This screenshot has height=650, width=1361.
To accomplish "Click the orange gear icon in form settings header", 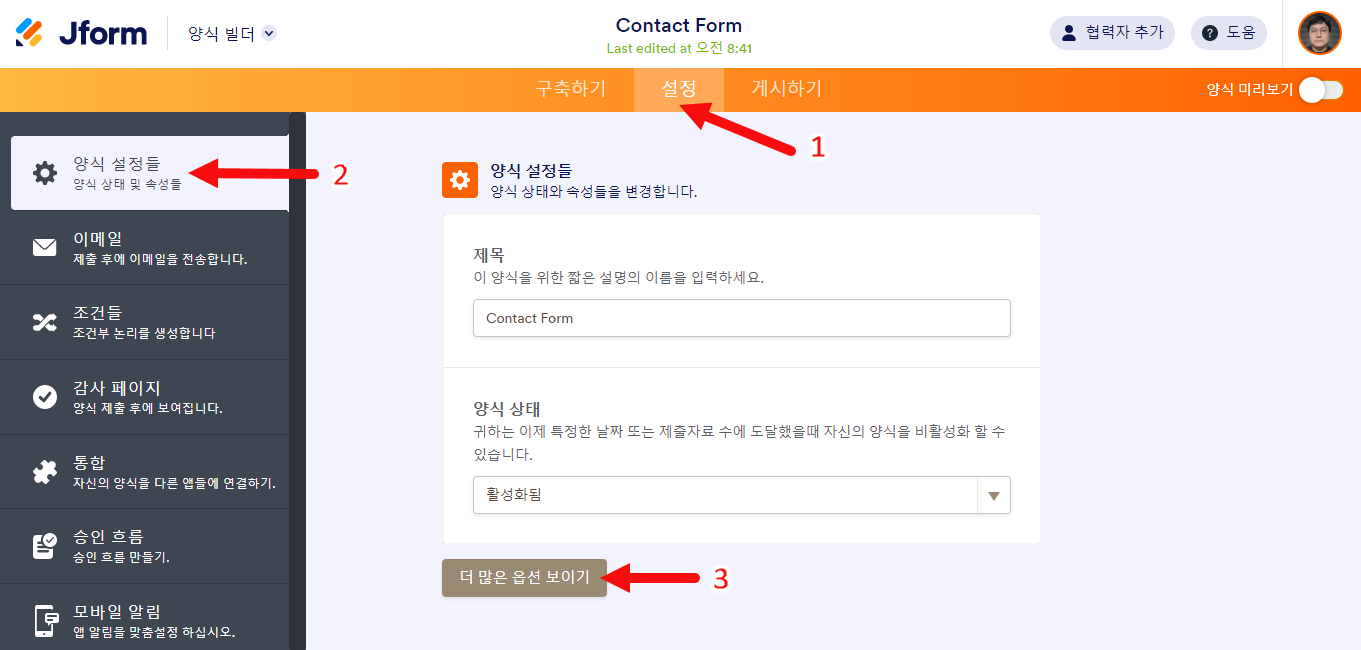I will pyautogui.click(x=460, y=180).
